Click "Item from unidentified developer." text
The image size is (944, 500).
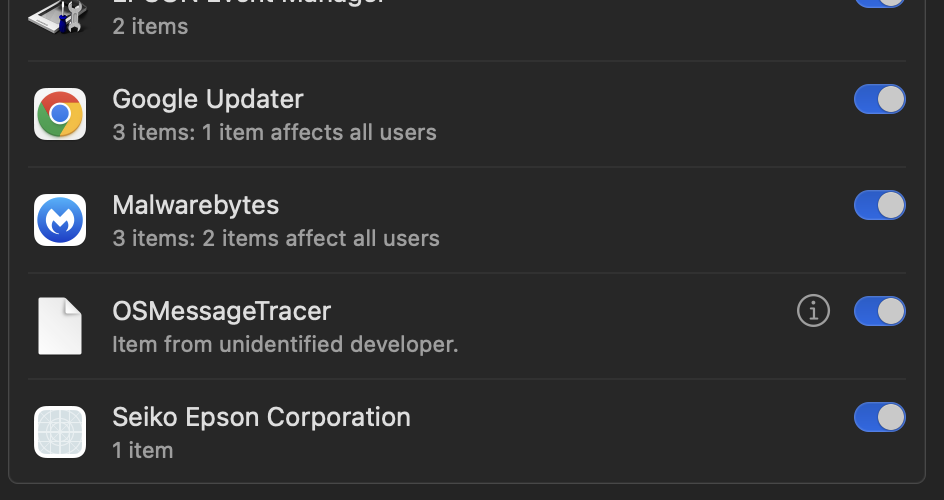click(x=285, y=344)
